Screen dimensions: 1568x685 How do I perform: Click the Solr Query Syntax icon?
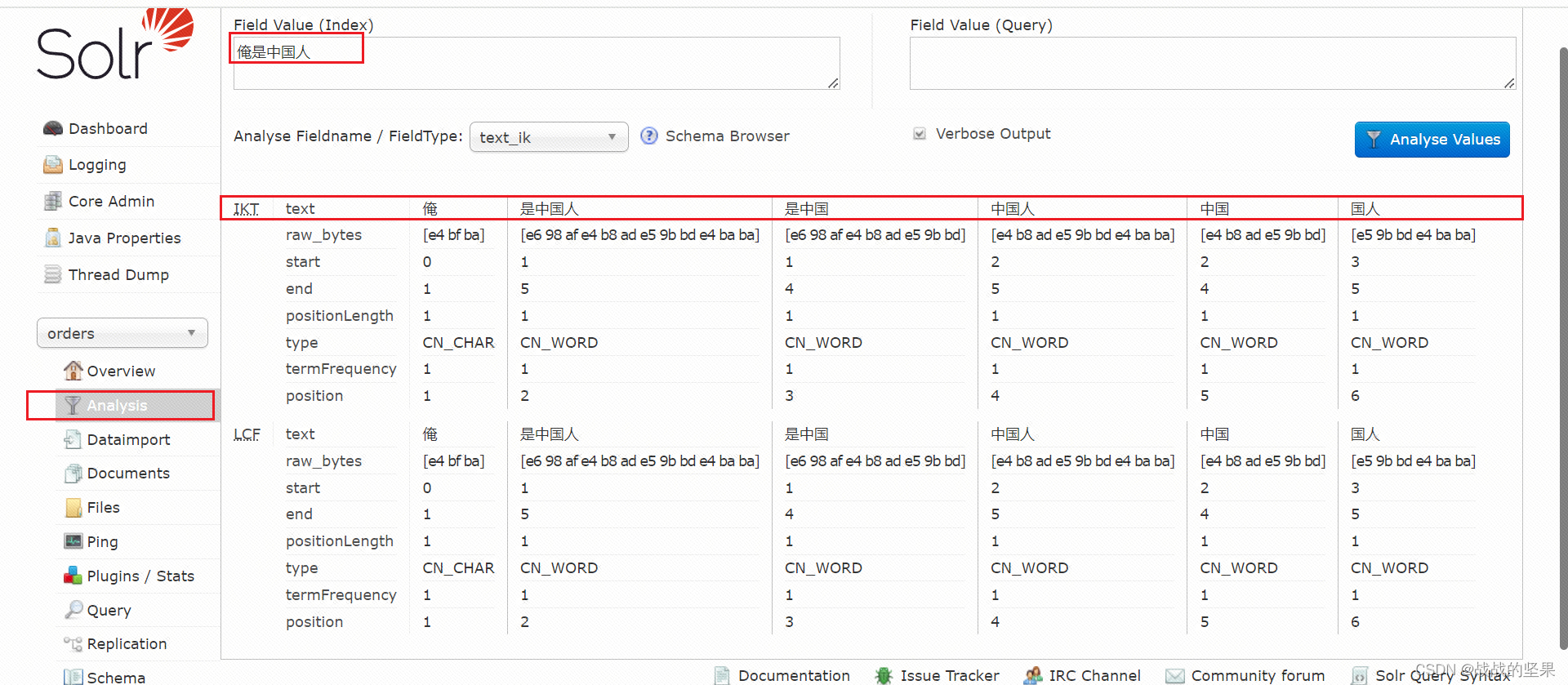[x=1360, y=676]
